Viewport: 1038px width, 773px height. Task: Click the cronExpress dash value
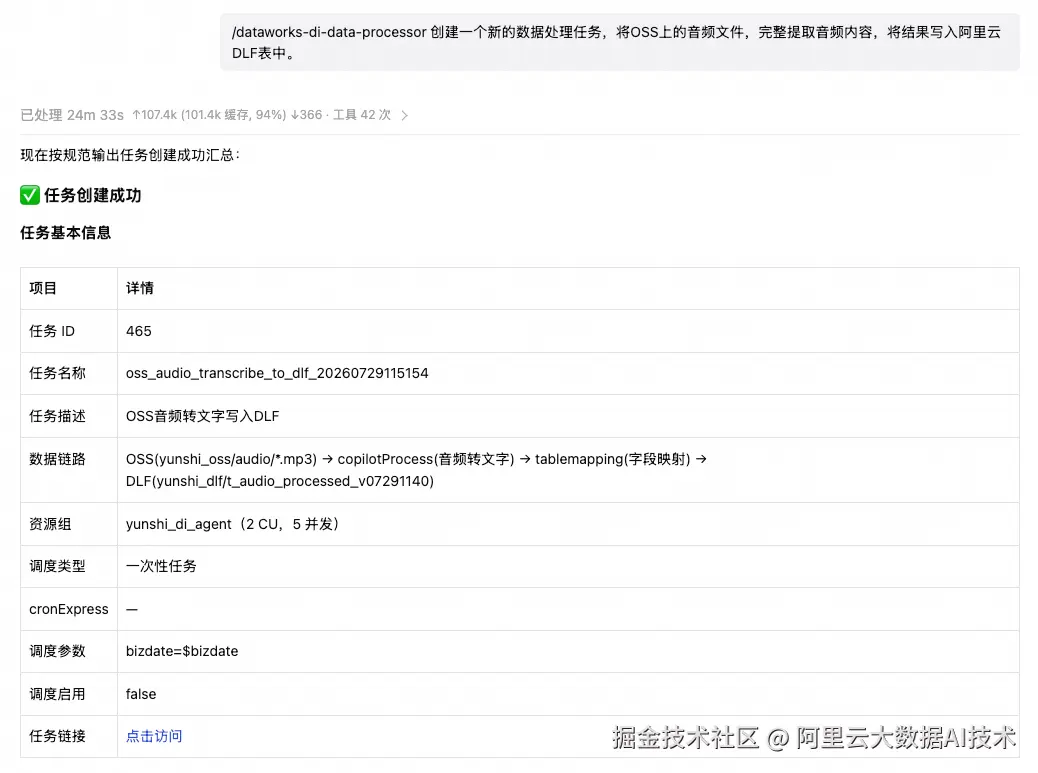[132, 609]
